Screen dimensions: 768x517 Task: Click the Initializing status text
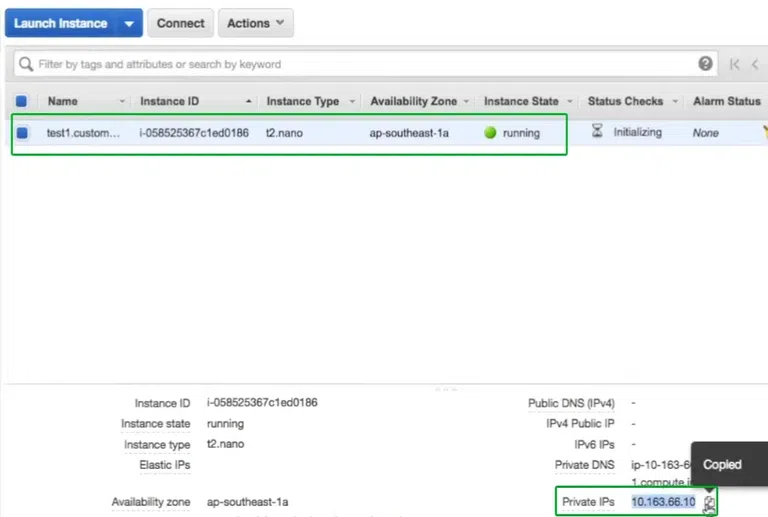pyautogui.click(x=637, y=132)
